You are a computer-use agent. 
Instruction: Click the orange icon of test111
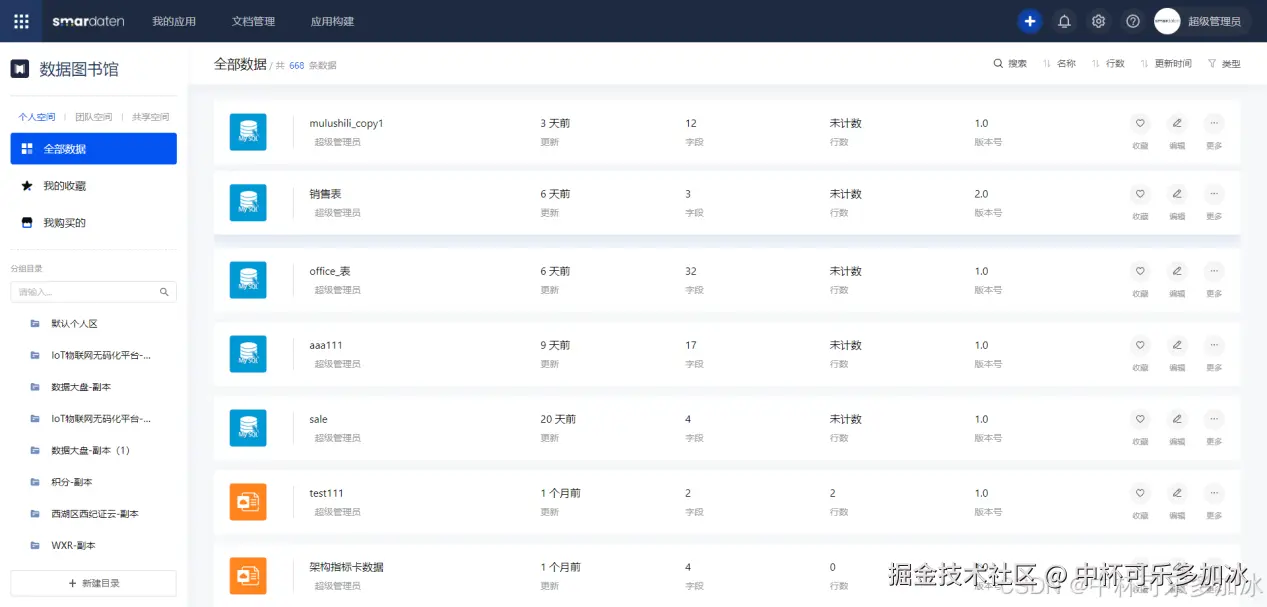[248, 502]
